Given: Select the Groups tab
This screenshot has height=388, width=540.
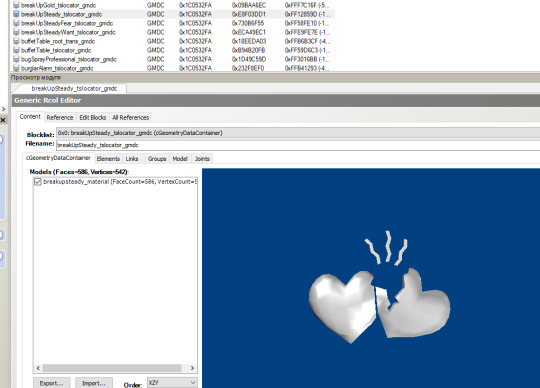Looking at the screenshot, I should [157, 159].
